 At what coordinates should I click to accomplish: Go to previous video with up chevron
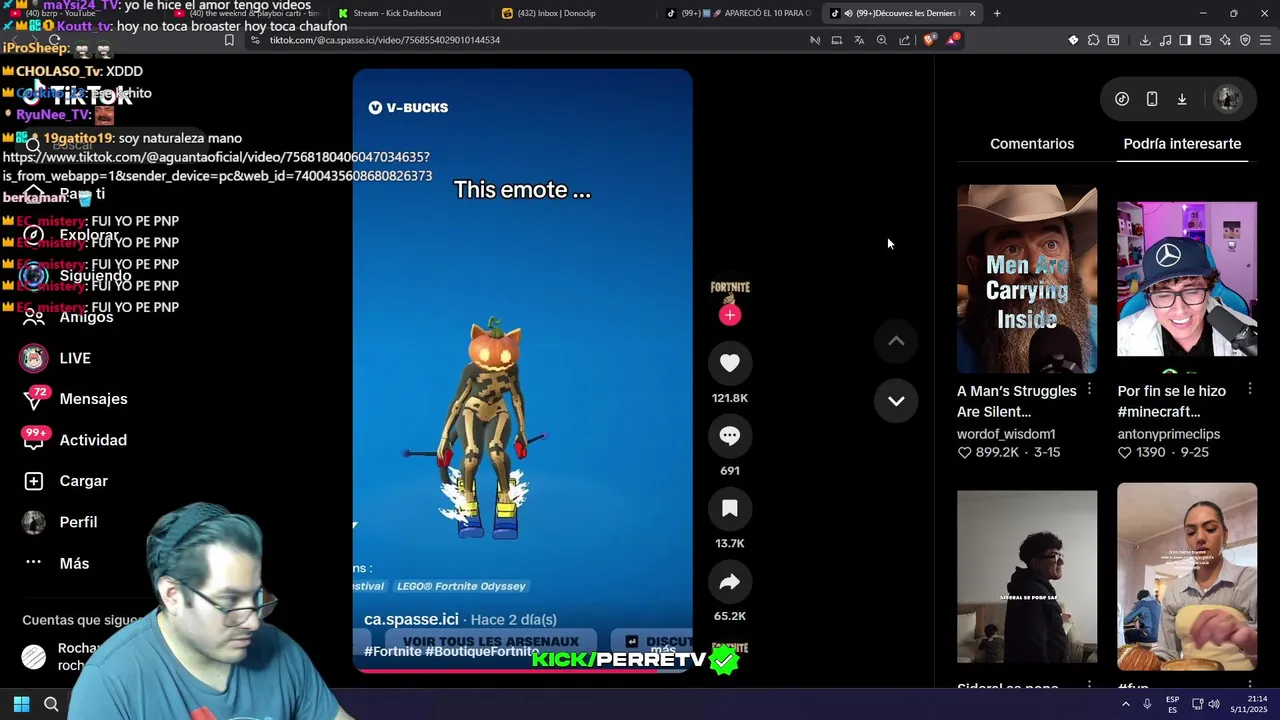(896, 341)
